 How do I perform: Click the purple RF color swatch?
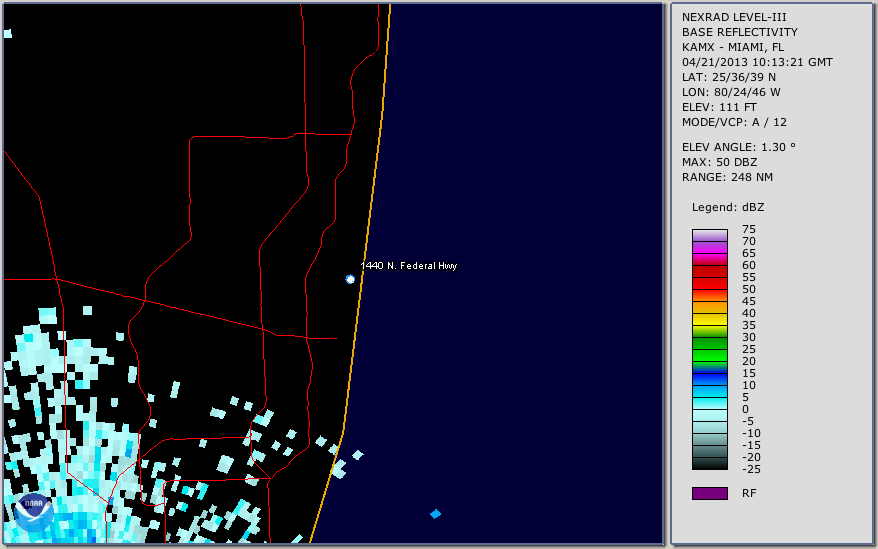click(709, 493)
